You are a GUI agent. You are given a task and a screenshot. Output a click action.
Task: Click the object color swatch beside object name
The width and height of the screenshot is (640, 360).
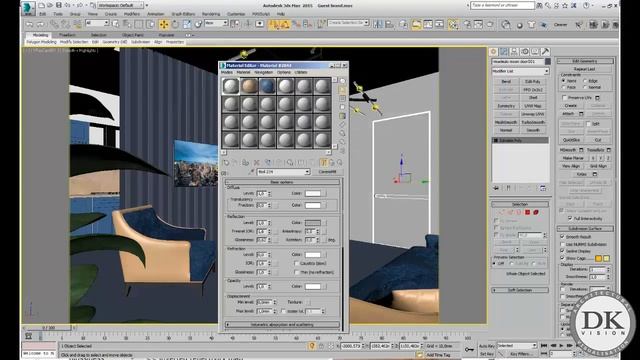[548, 62]
